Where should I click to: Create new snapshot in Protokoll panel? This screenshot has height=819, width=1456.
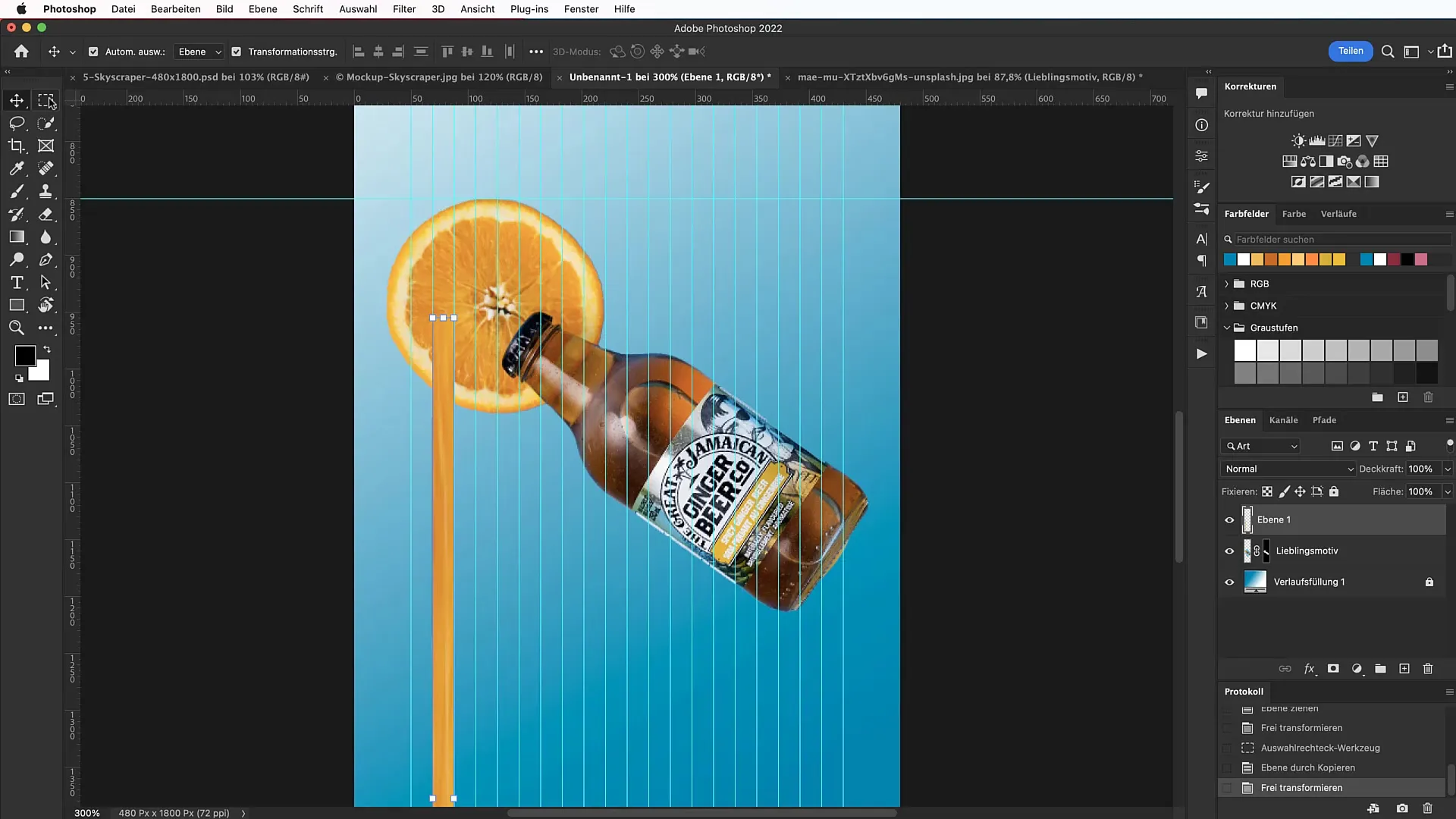1402,809
